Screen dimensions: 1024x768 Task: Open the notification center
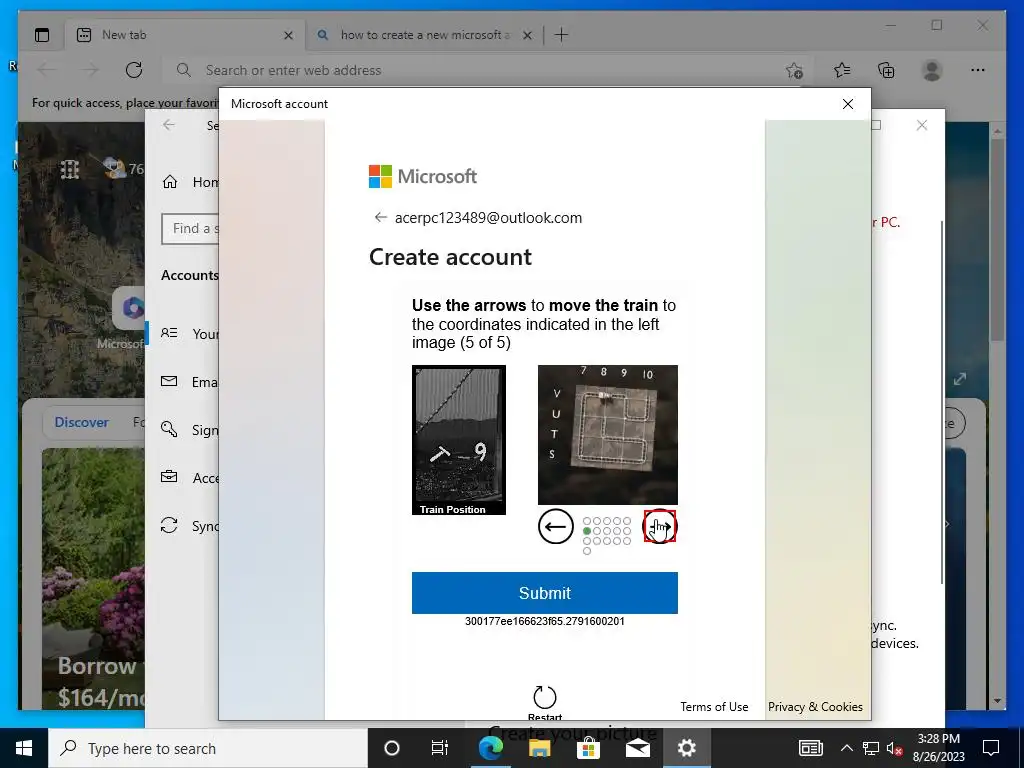coord(991,748)
